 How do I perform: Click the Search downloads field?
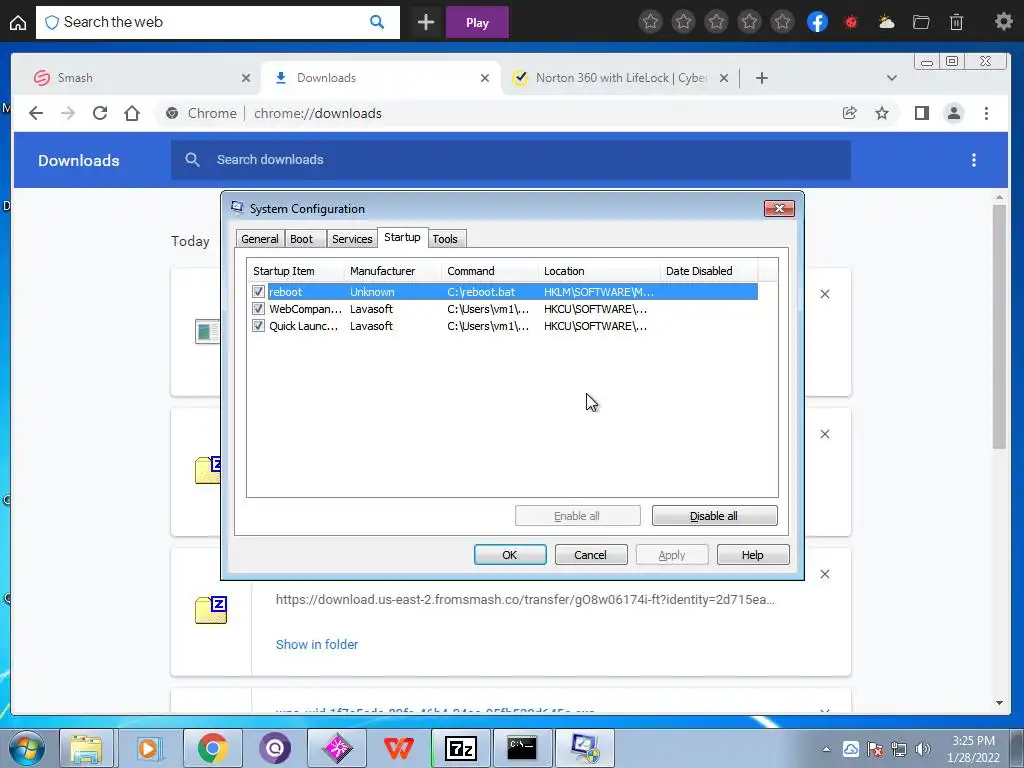point(511,160)
